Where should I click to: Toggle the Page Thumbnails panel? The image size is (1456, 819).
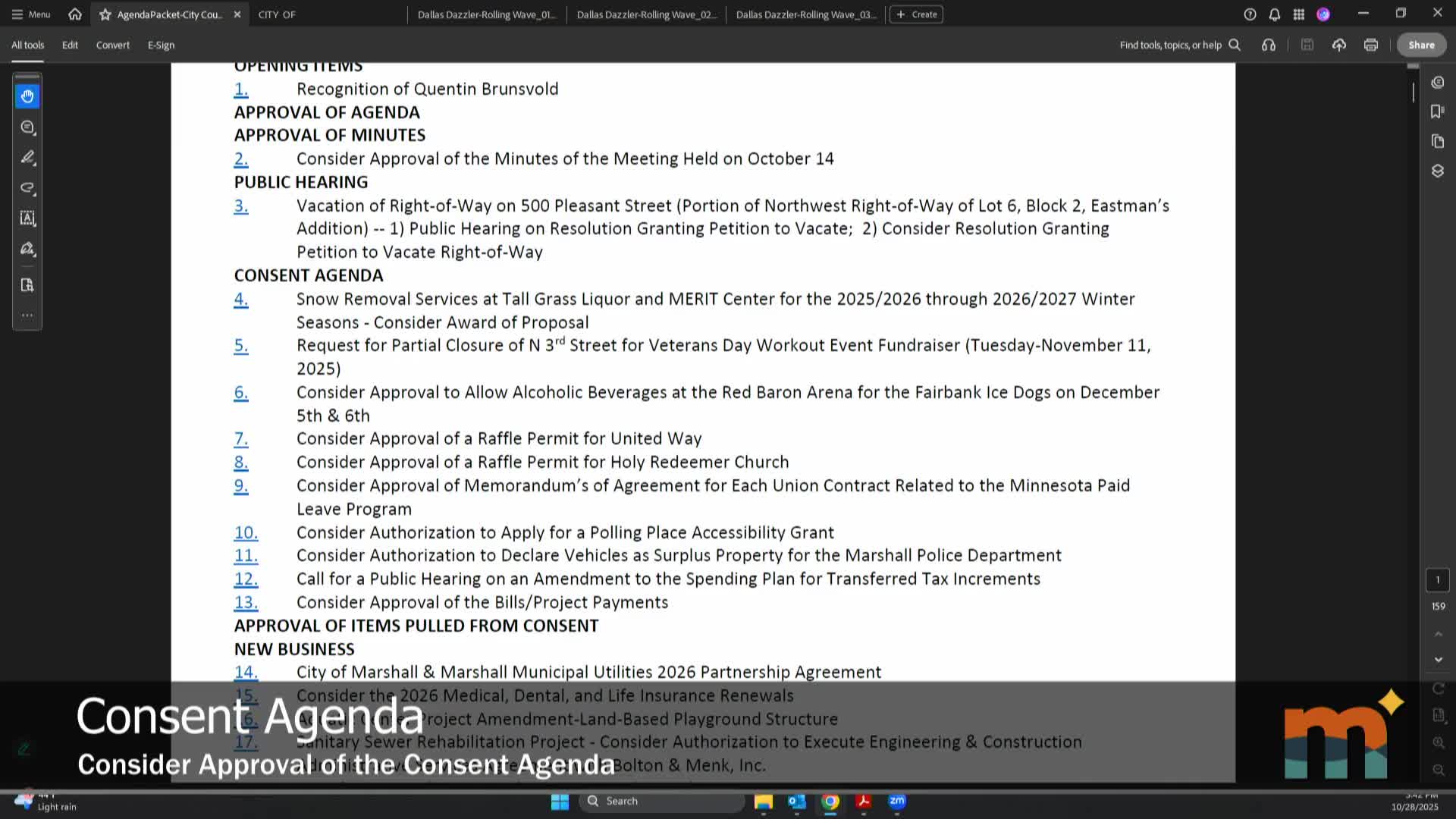[1438, 141]
